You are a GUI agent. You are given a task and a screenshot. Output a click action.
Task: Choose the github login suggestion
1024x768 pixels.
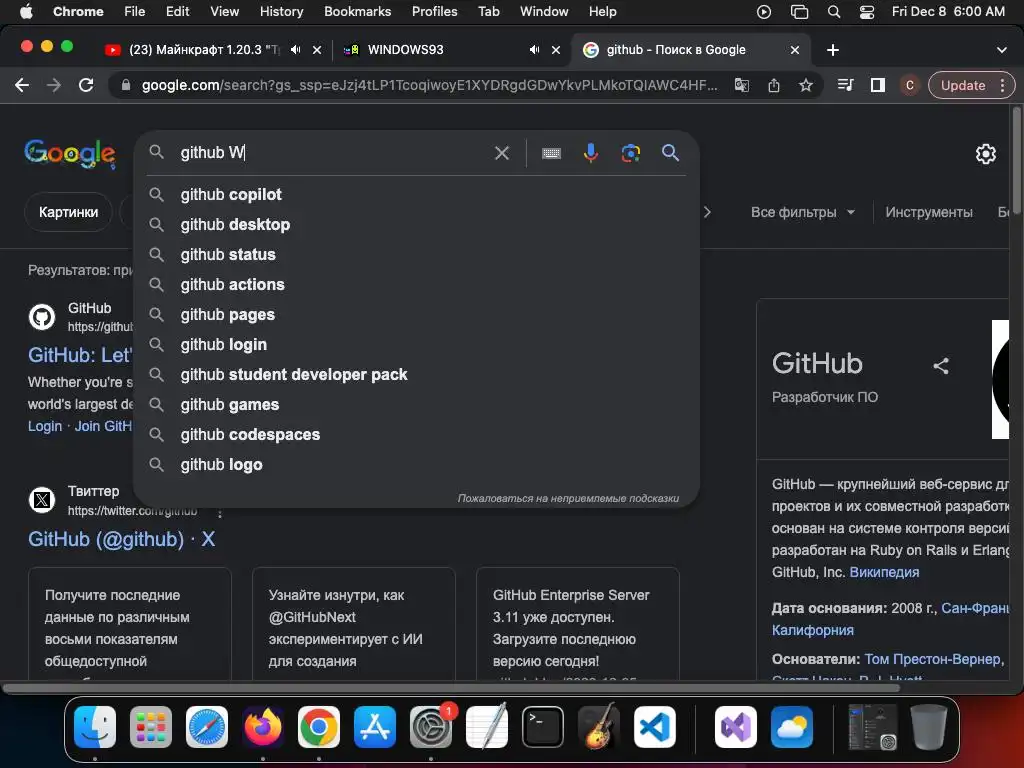416,345
